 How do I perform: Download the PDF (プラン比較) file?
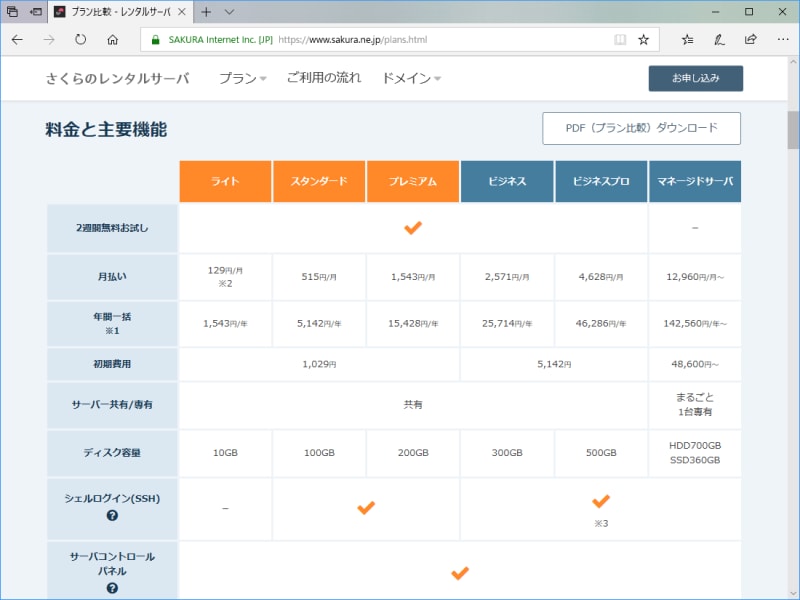pos(641,128)
